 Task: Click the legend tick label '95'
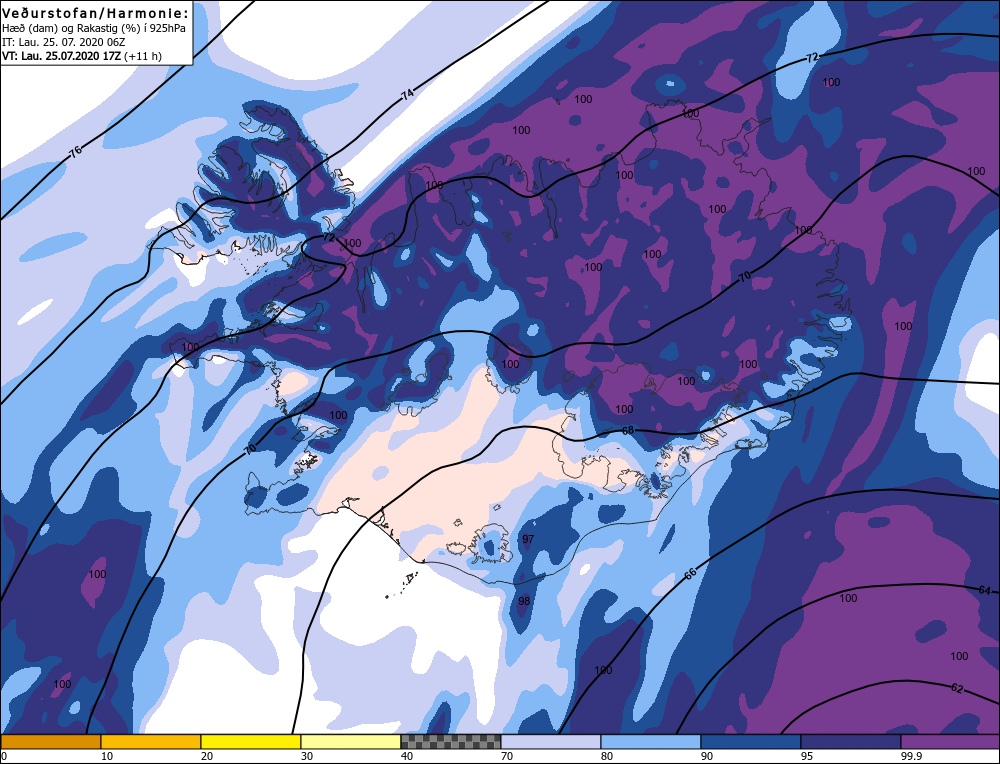(x=807, y=756)
